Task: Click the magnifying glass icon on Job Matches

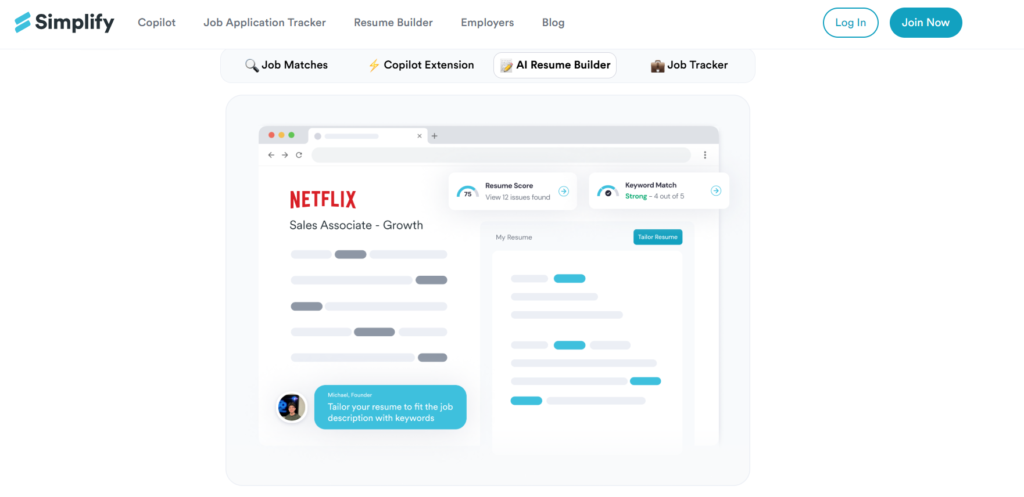Action: (251, 65)
